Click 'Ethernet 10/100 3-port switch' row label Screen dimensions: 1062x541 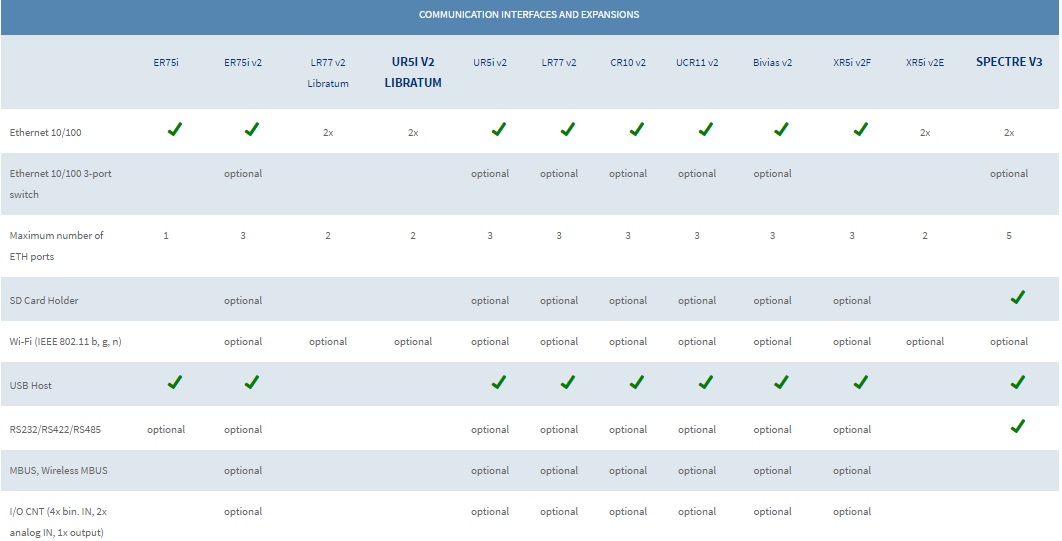point(60,183)
